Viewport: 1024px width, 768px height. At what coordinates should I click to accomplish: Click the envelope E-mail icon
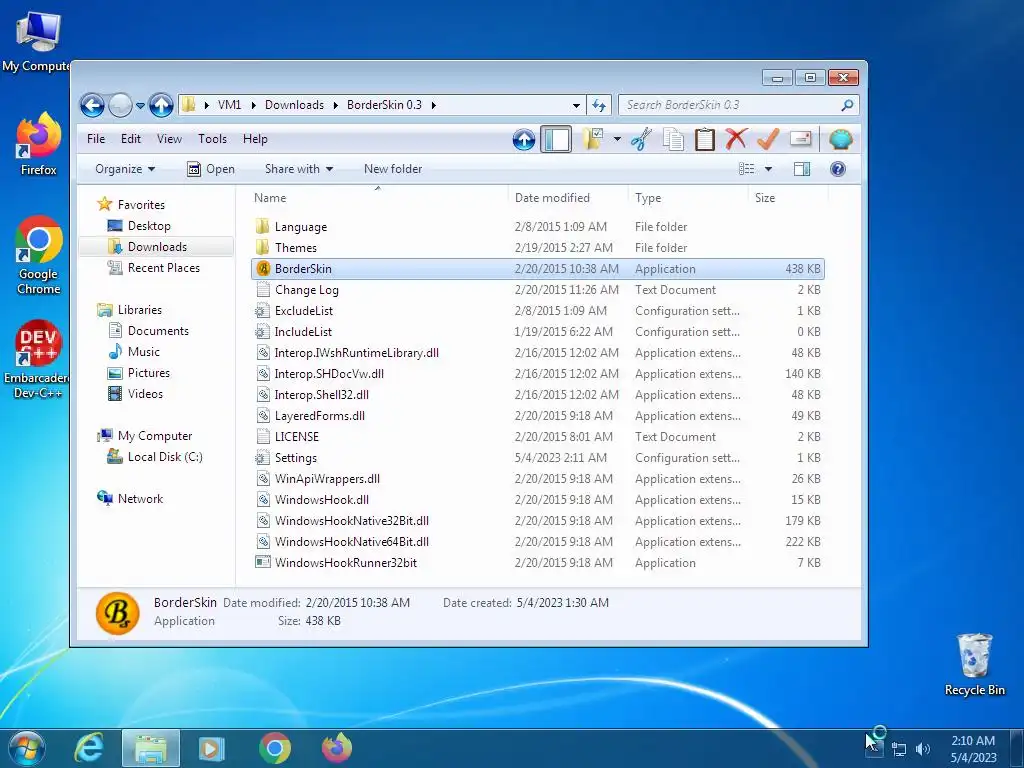coord(801,138)
